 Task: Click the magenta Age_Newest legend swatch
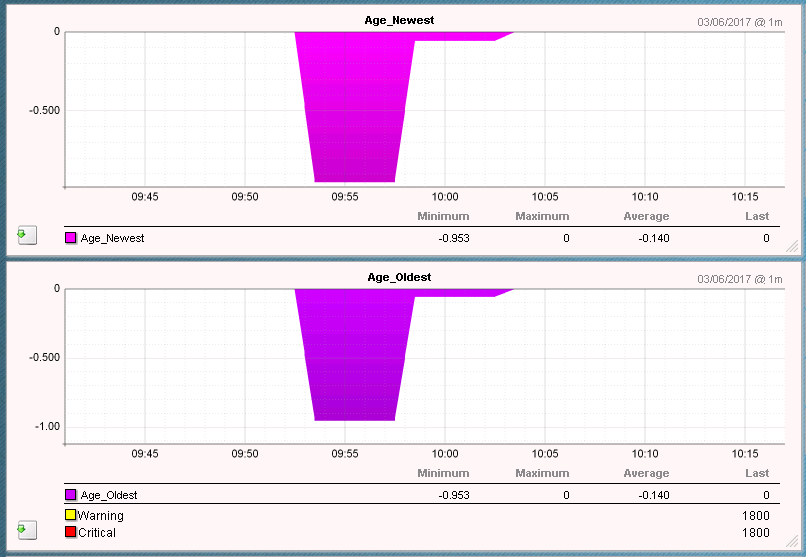[71, 239]
